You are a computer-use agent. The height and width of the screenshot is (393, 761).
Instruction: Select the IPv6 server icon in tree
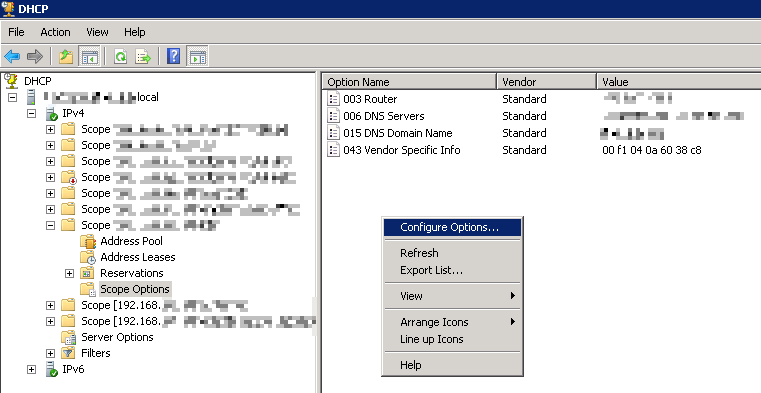51,369
